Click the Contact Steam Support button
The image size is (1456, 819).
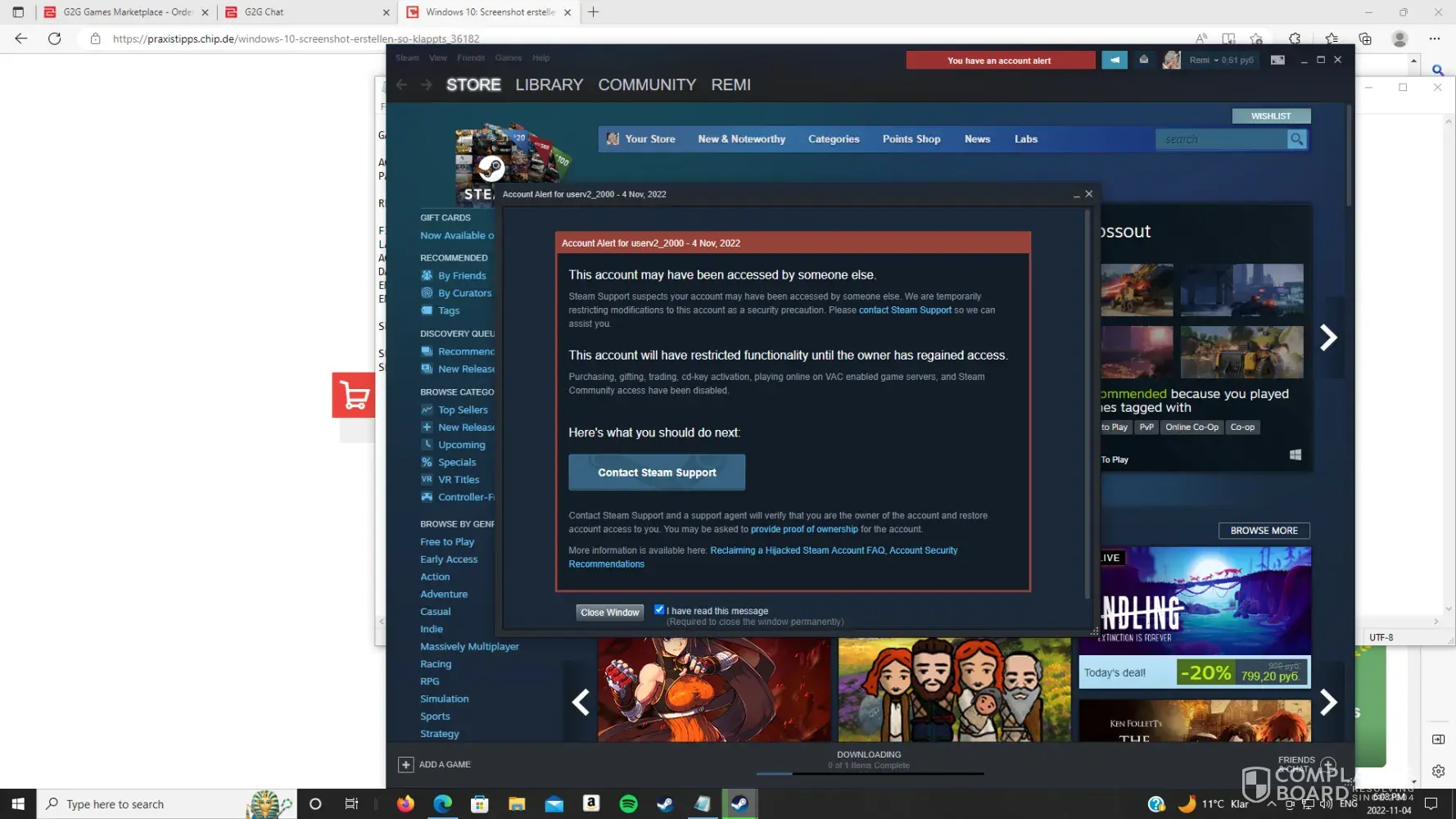click(657, 473)
